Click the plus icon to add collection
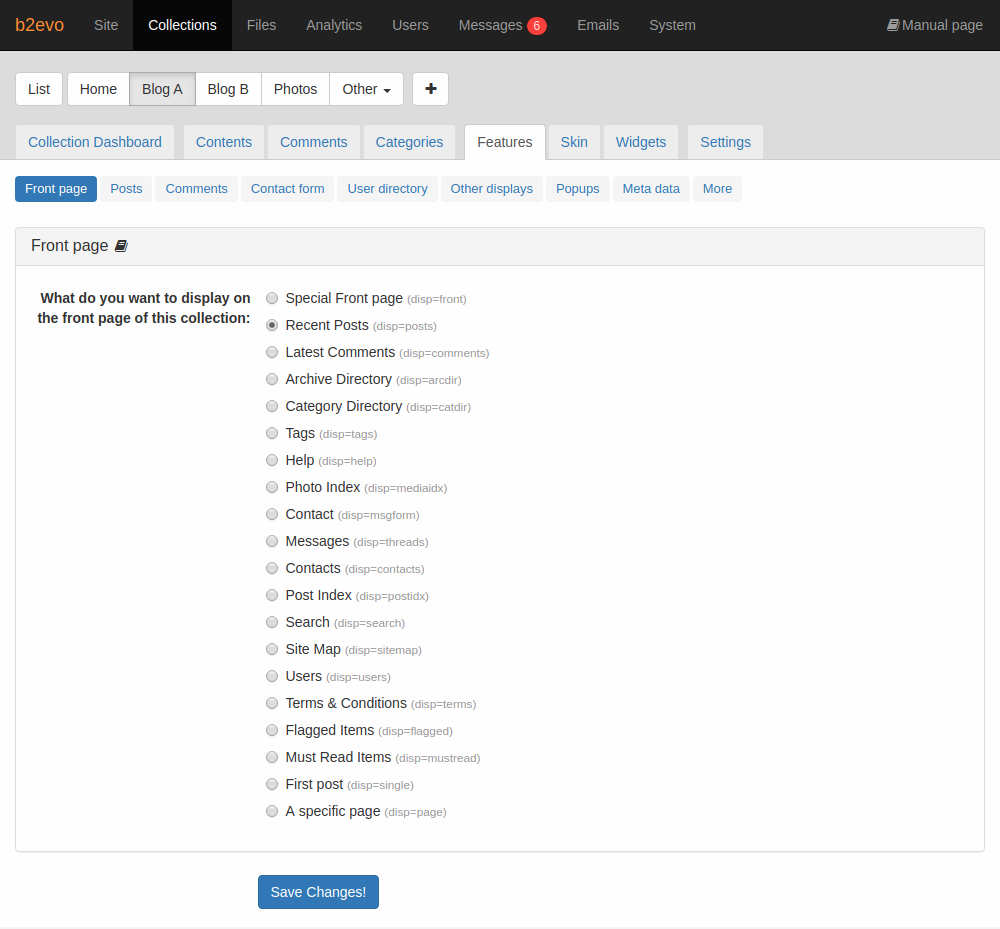Viewport: 1000px width, 929px height. coord(430,89)
